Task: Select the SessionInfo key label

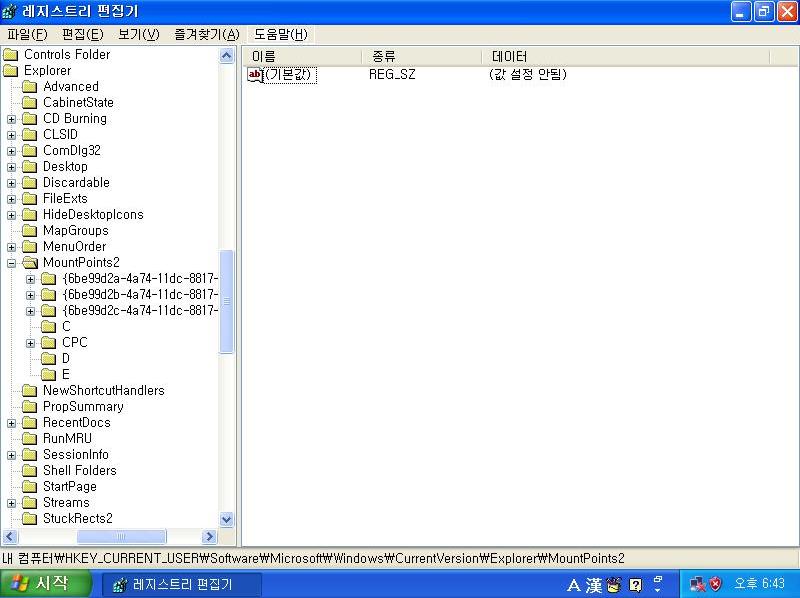Action: 76,455
